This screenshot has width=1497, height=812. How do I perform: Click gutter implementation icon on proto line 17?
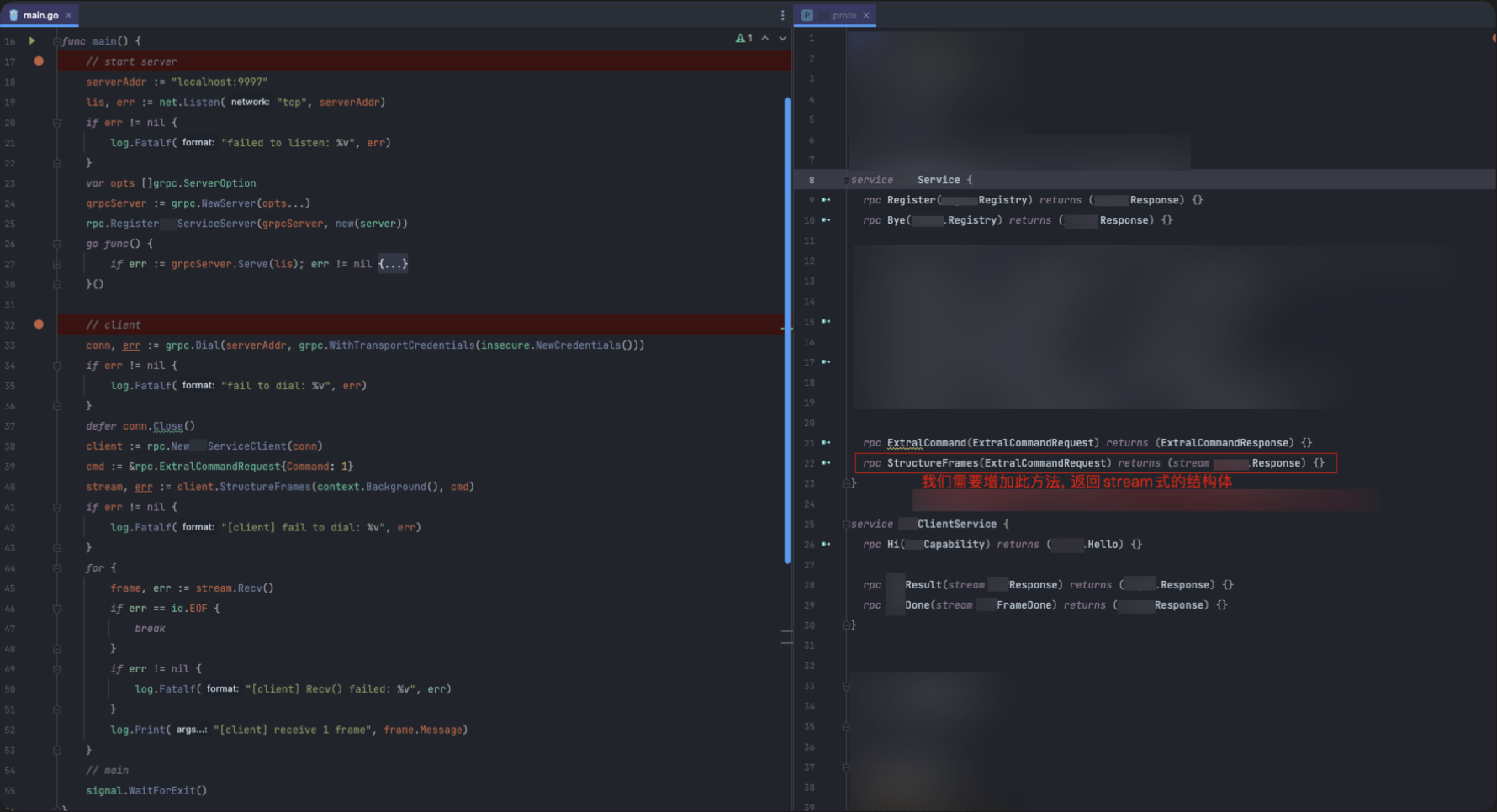826,361
